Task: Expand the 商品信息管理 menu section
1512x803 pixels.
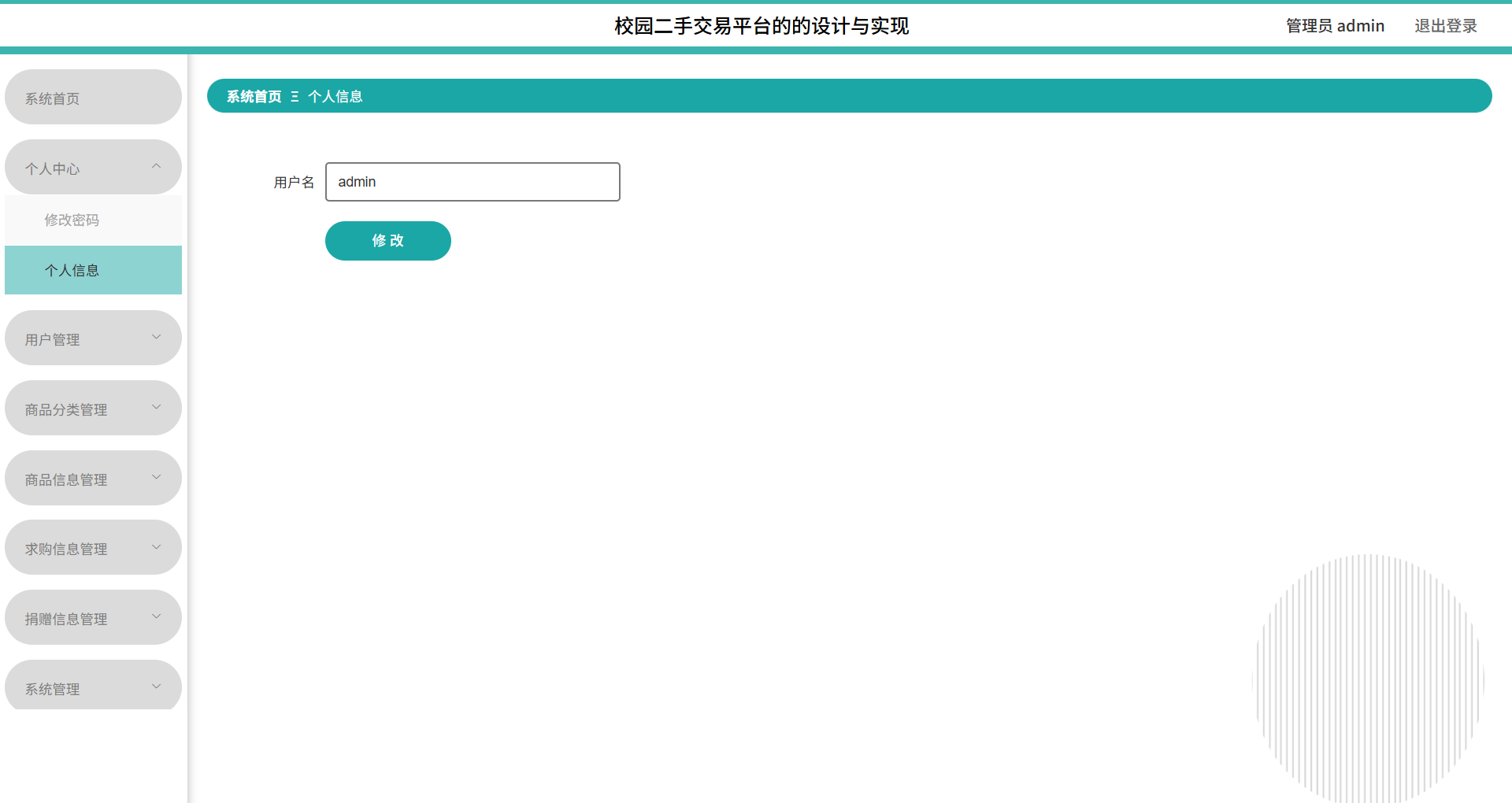Action: click(93, 478)
